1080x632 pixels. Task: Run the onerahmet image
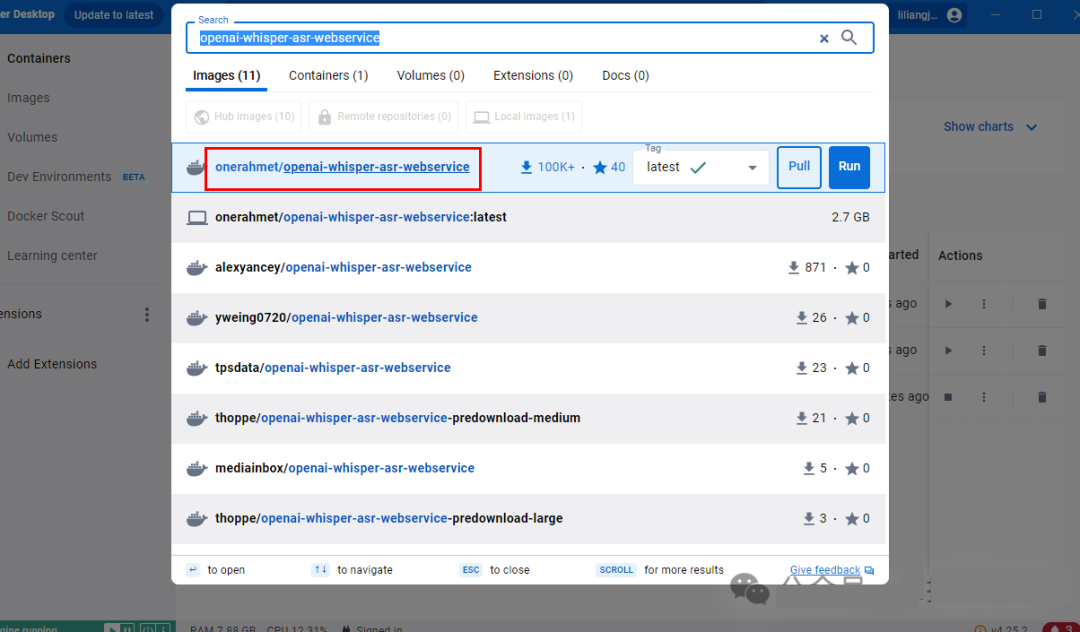[x=849, y=167]
